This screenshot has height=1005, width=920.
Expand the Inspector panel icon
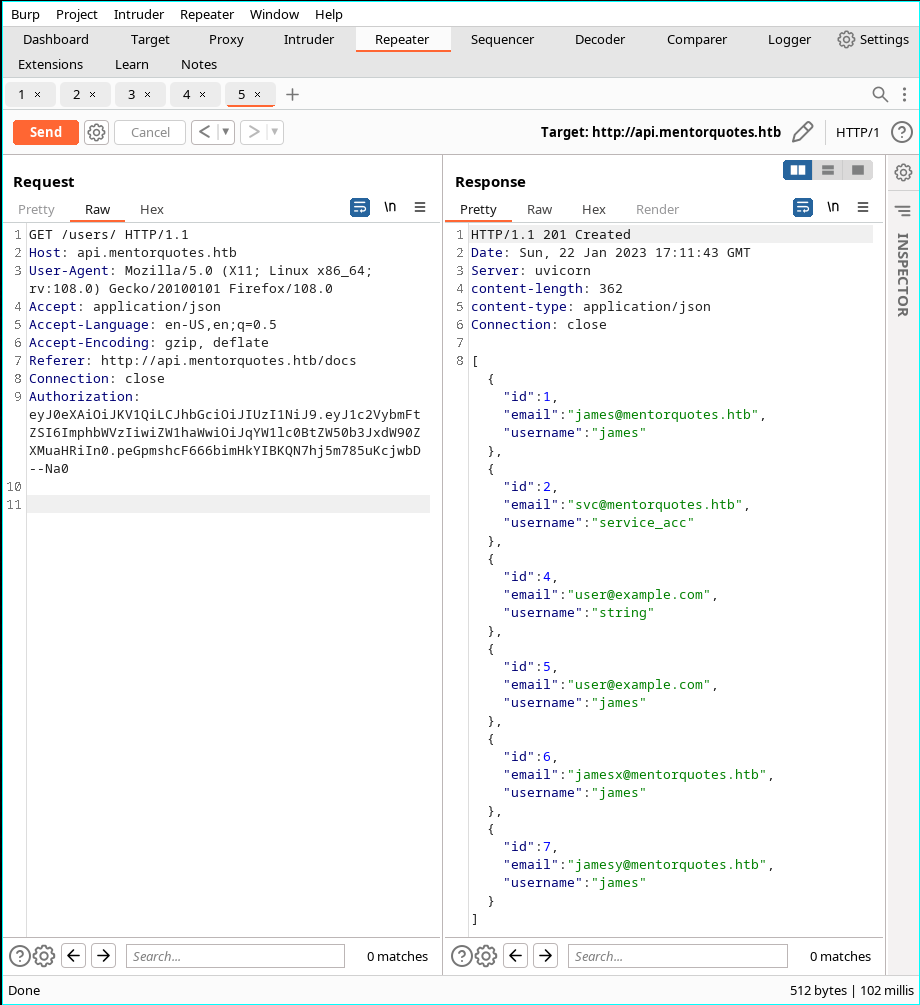(x=903, y=210)
